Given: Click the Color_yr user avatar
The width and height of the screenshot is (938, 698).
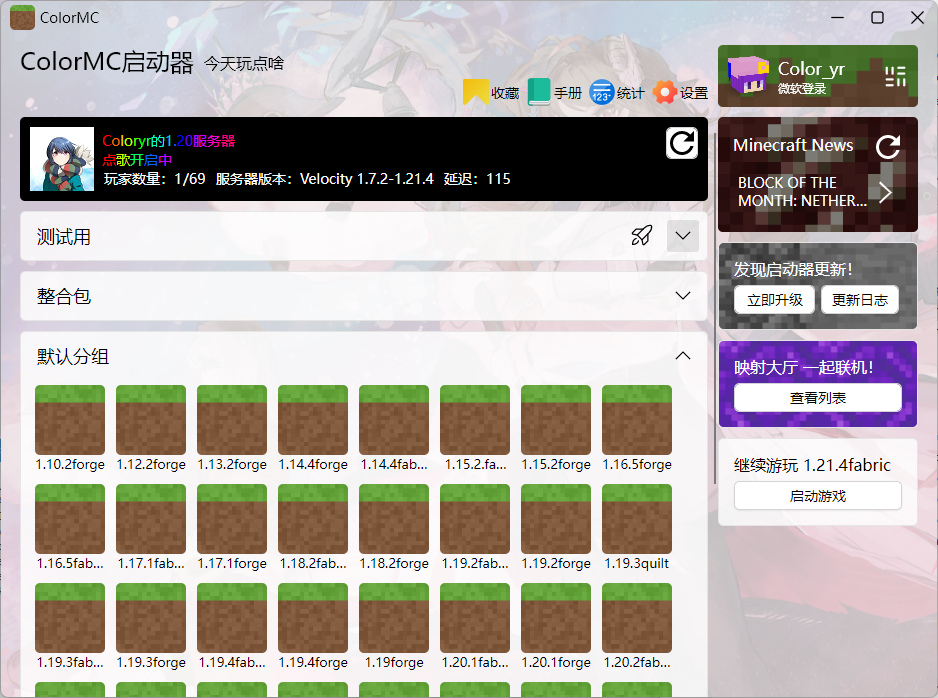Looking at the screenshot, I should 748,76.
